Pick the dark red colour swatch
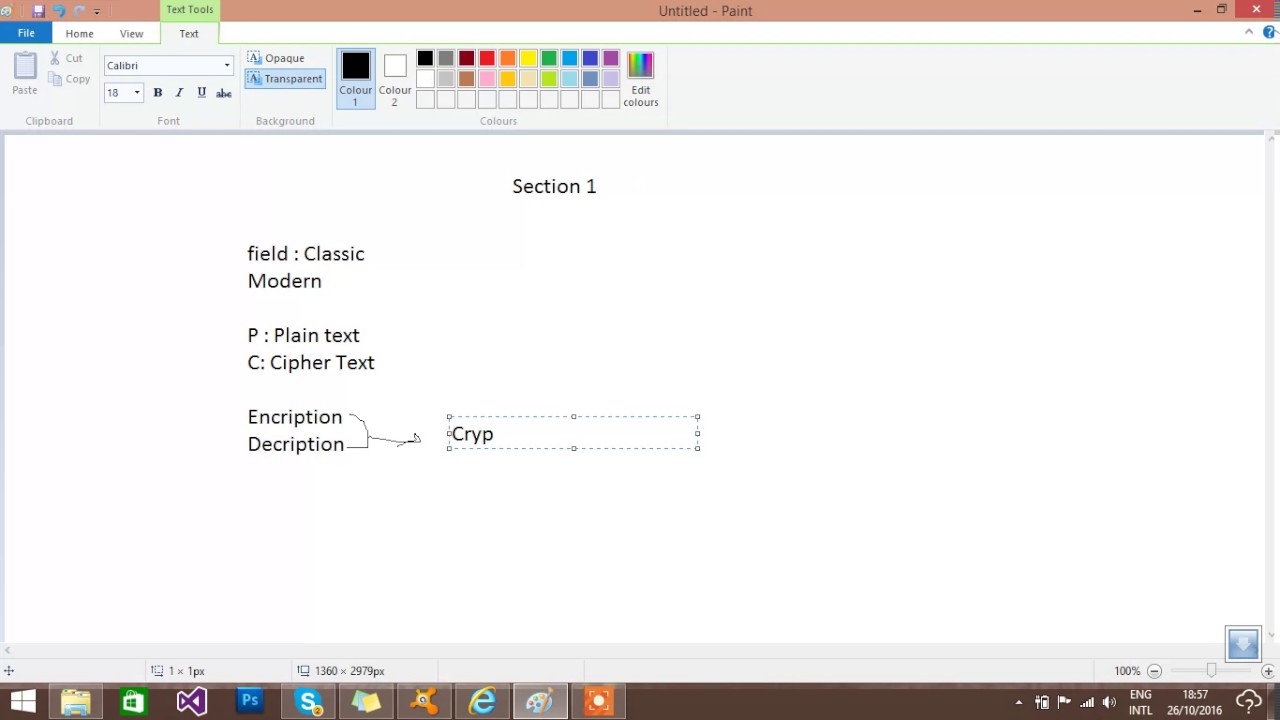This screenshot has width=1280, height=720. (466, 59)
